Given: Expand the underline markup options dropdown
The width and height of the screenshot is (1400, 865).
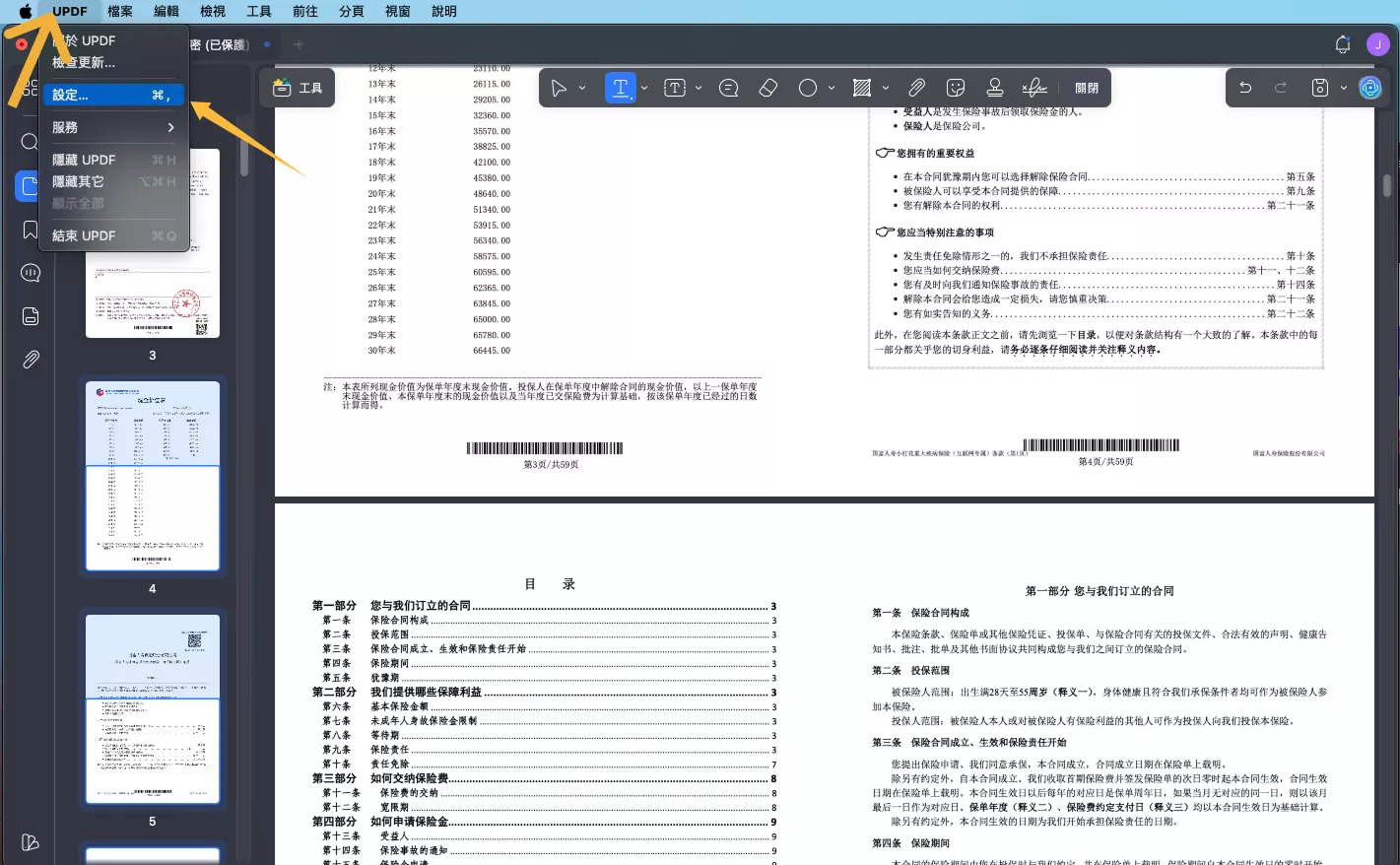Looking at the screenshot, I should tap(644, 88).
